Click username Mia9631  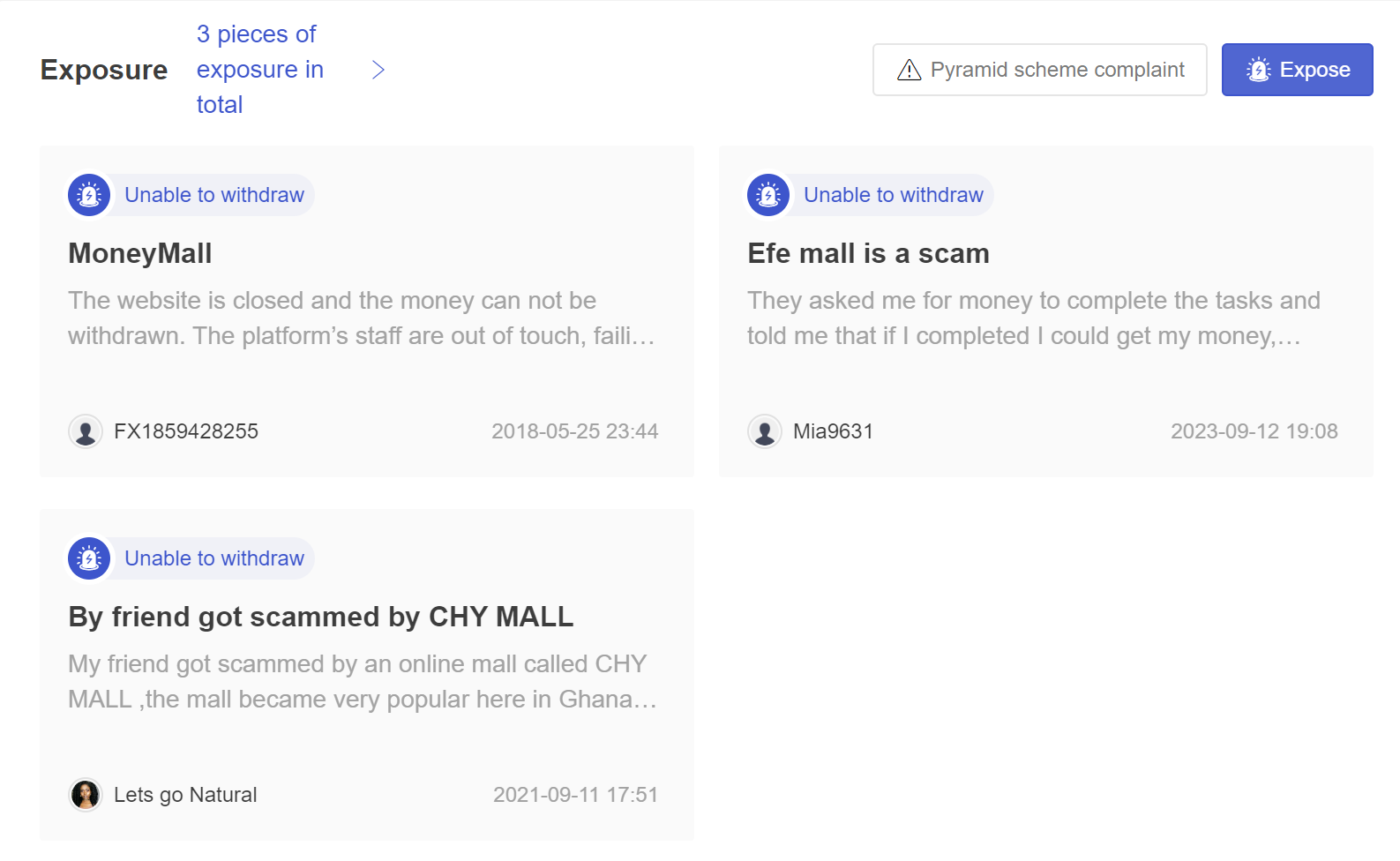click(833, 431)
